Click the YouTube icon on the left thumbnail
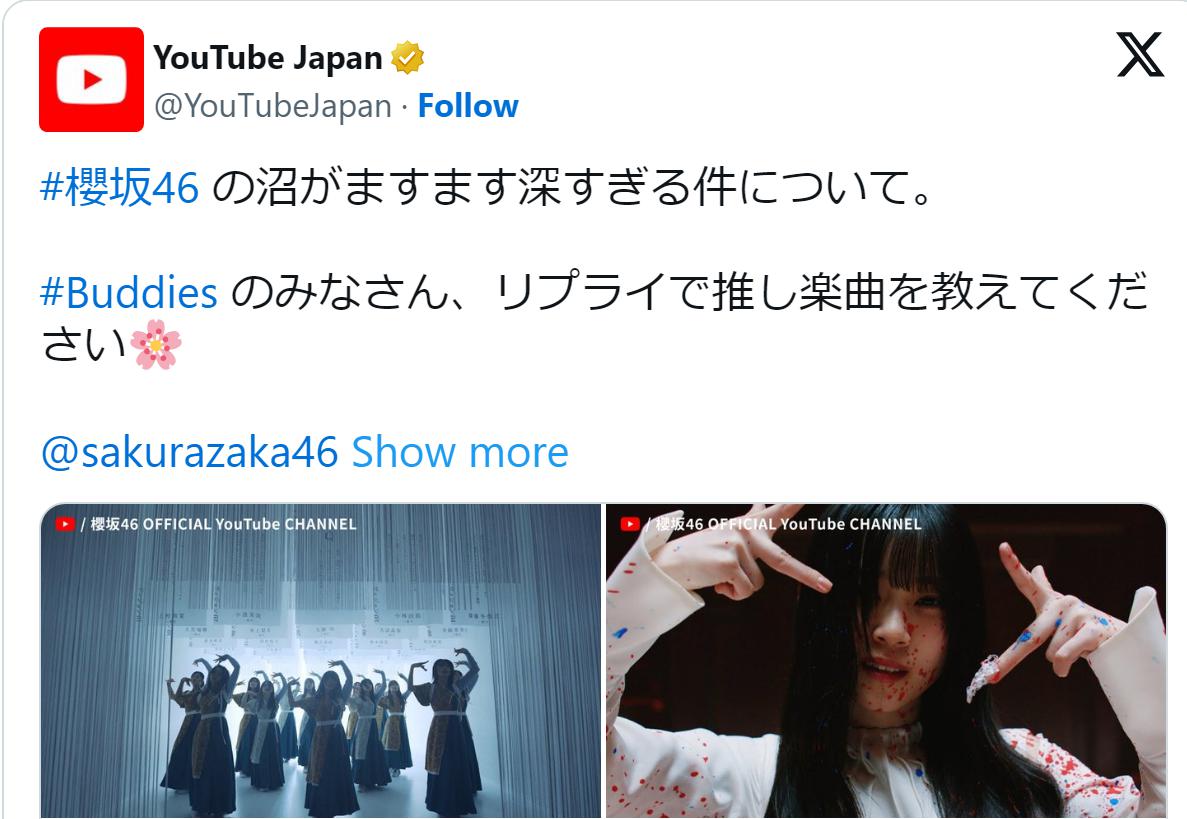1187x819 pixels. tap(65, 524)
